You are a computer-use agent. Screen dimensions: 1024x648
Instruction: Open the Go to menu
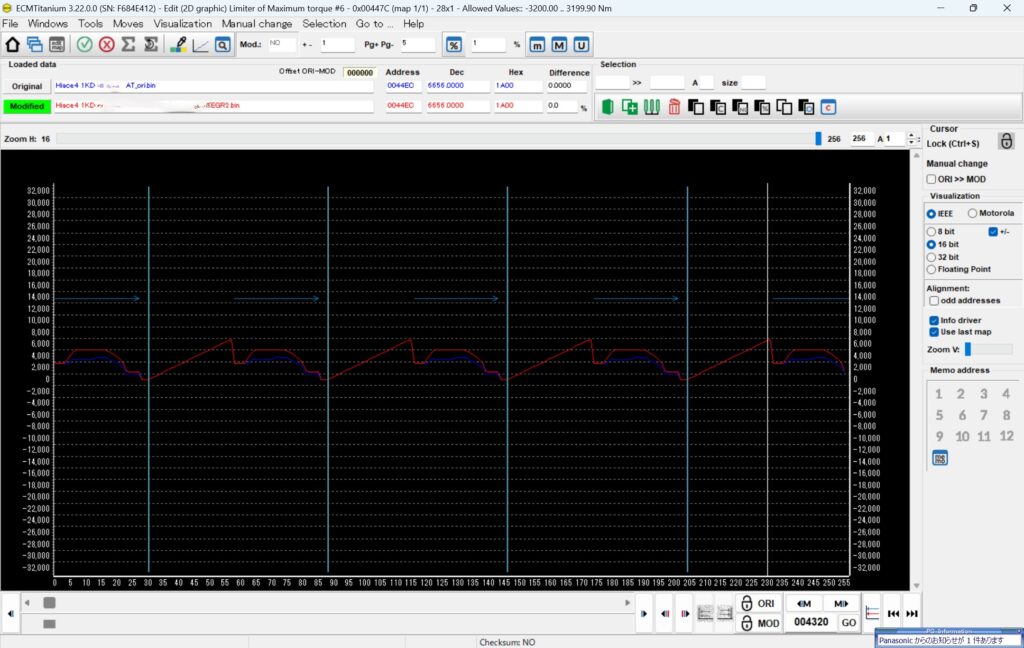pos(374,24)
